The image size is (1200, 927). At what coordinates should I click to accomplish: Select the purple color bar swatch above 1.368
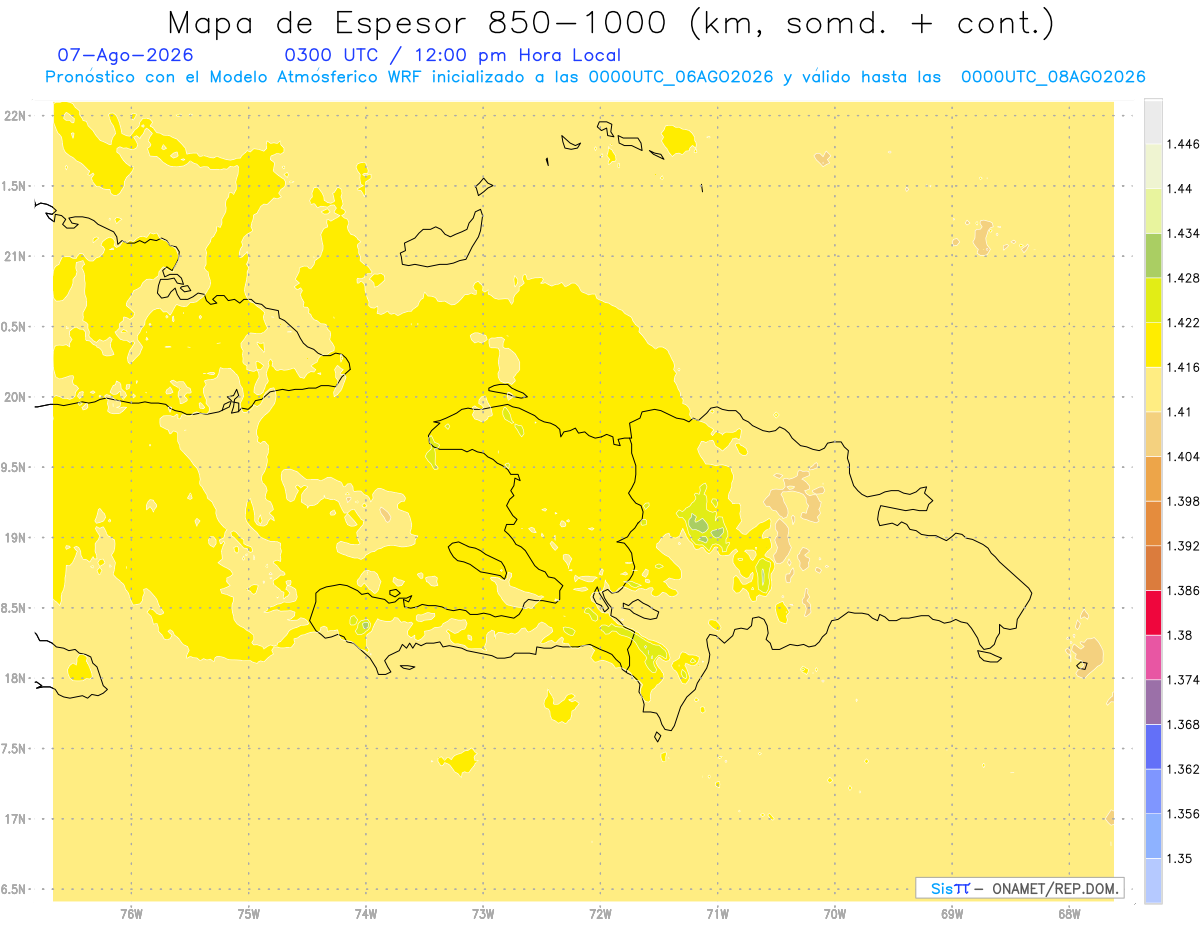[x=1153, y=701]
